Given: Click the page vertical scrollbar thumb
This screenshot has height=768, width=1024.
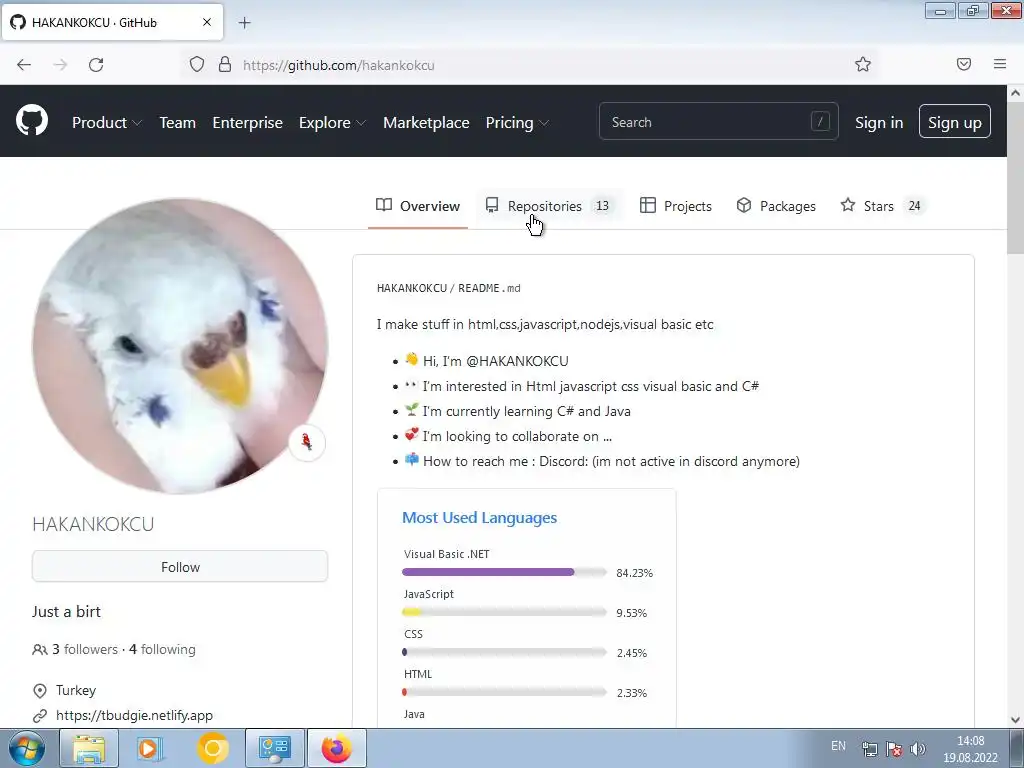Looking at the screenshot, I should pos(1015,180).
